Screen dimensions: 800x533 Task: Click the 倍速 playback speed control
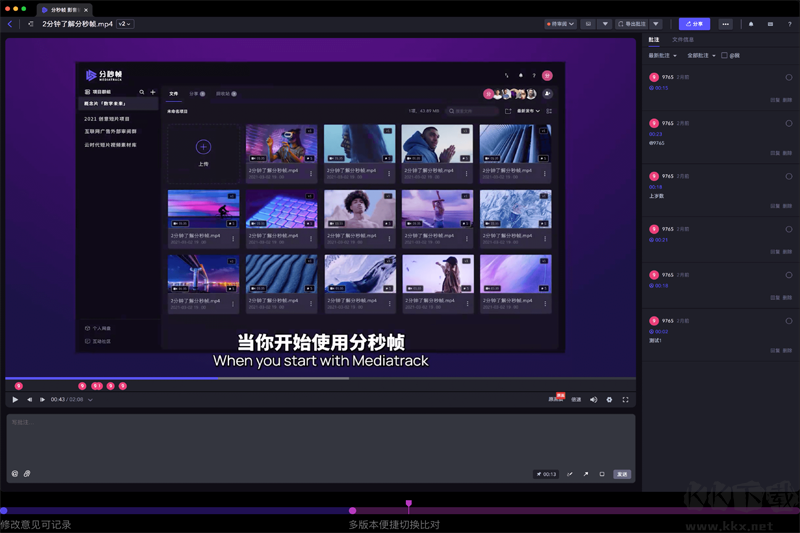[576, 399]
